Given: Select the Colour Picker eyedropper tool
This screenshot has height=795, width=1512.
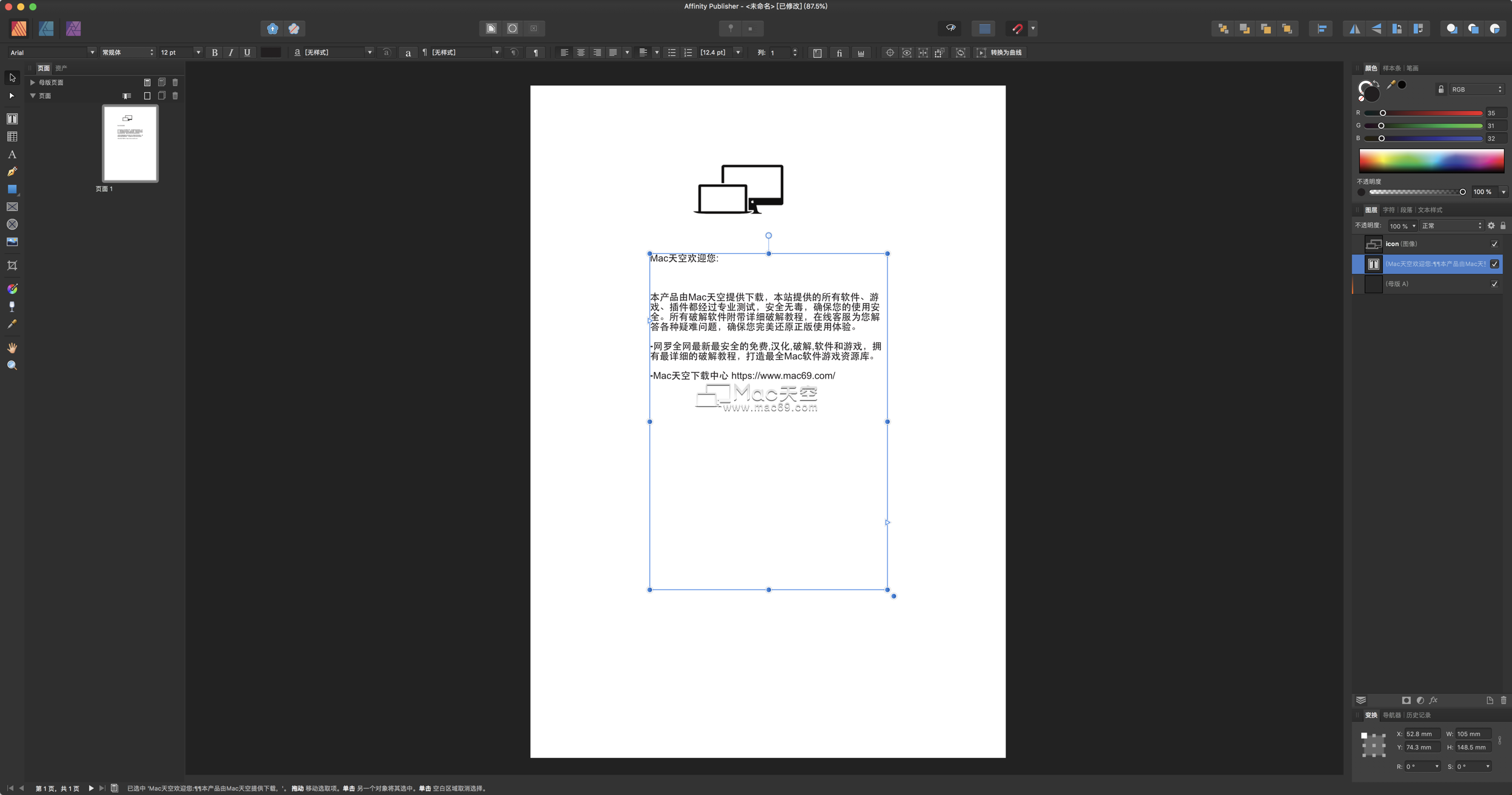Looking at the screenshot, I should 12,324.
